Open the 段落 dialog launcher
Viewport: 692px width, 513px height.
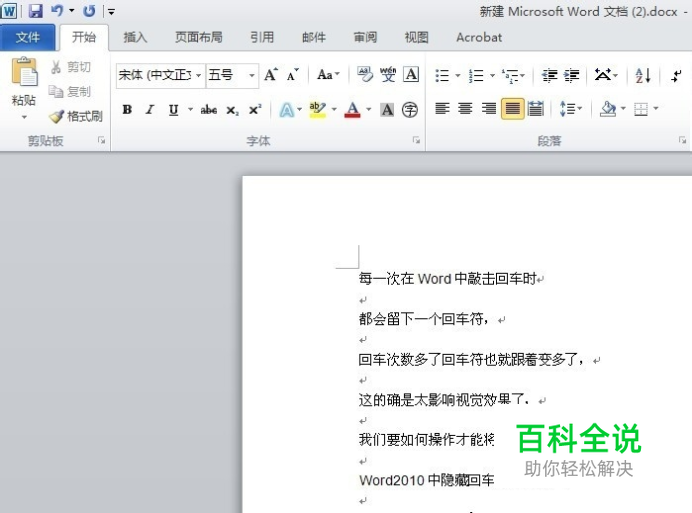coord(683,140)
